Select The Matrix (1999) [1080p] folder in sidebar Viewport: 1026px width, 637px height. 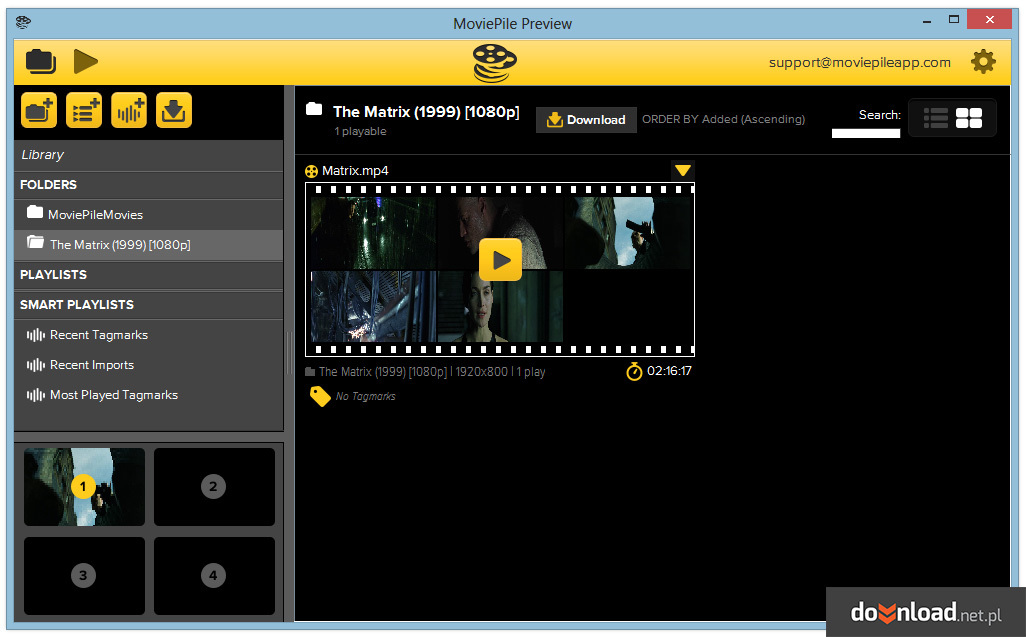pyautogui.click(x=149, y=245)
